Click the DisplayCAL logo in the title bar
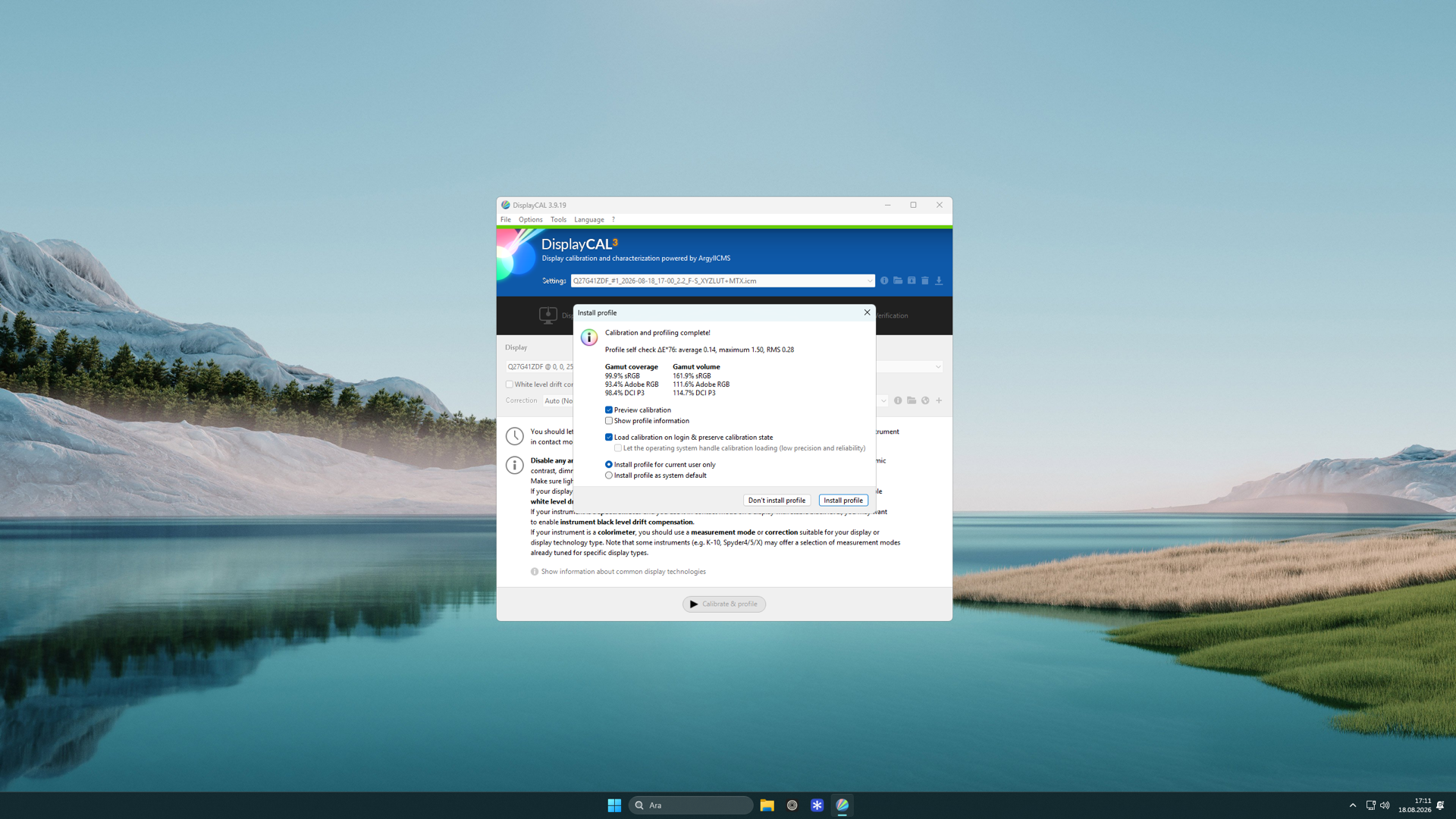Image resolution: width=1456 pixels, height=819 pixels. (506, 205)
